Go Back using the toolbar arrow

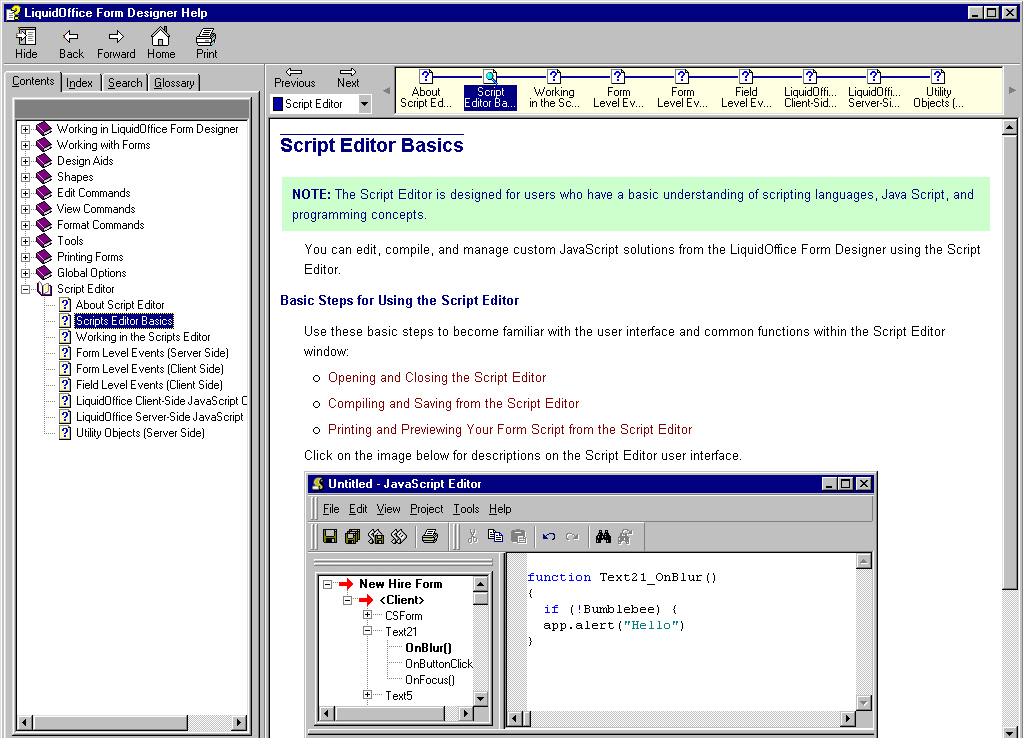[71, 43]
